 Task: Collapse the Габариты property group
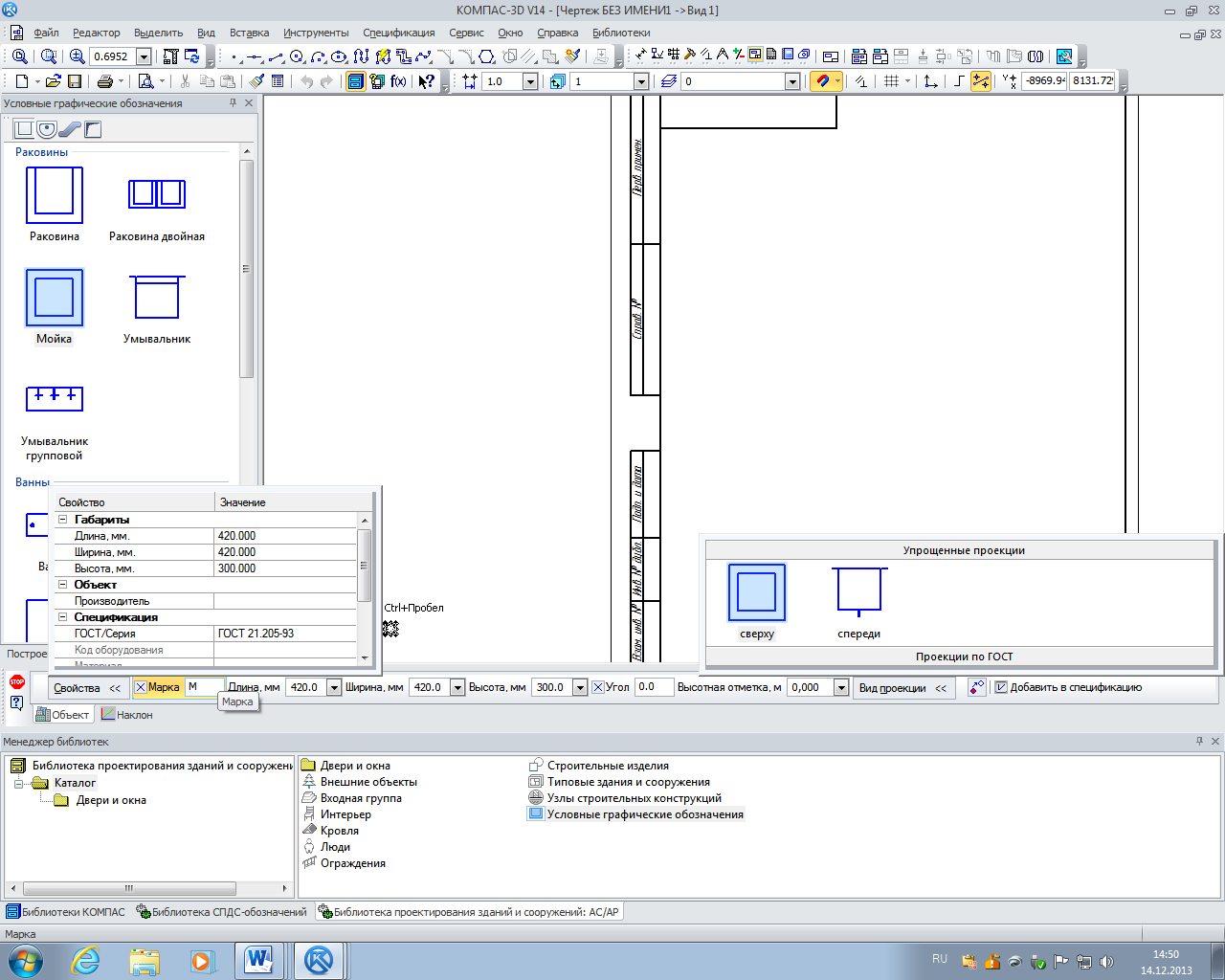[63, 520]
